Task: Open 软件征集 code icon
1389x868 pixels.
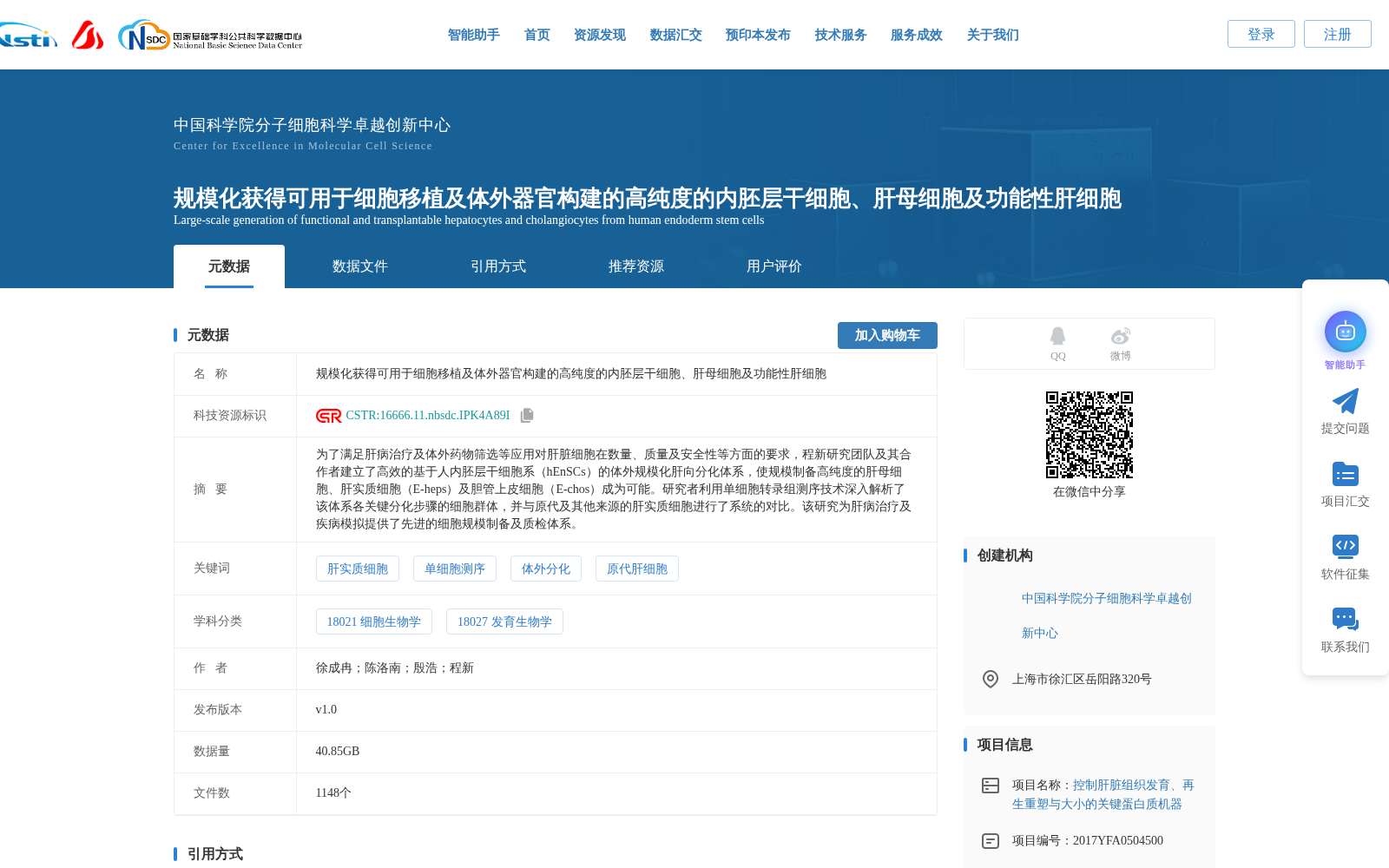Action: [1346, 546]
